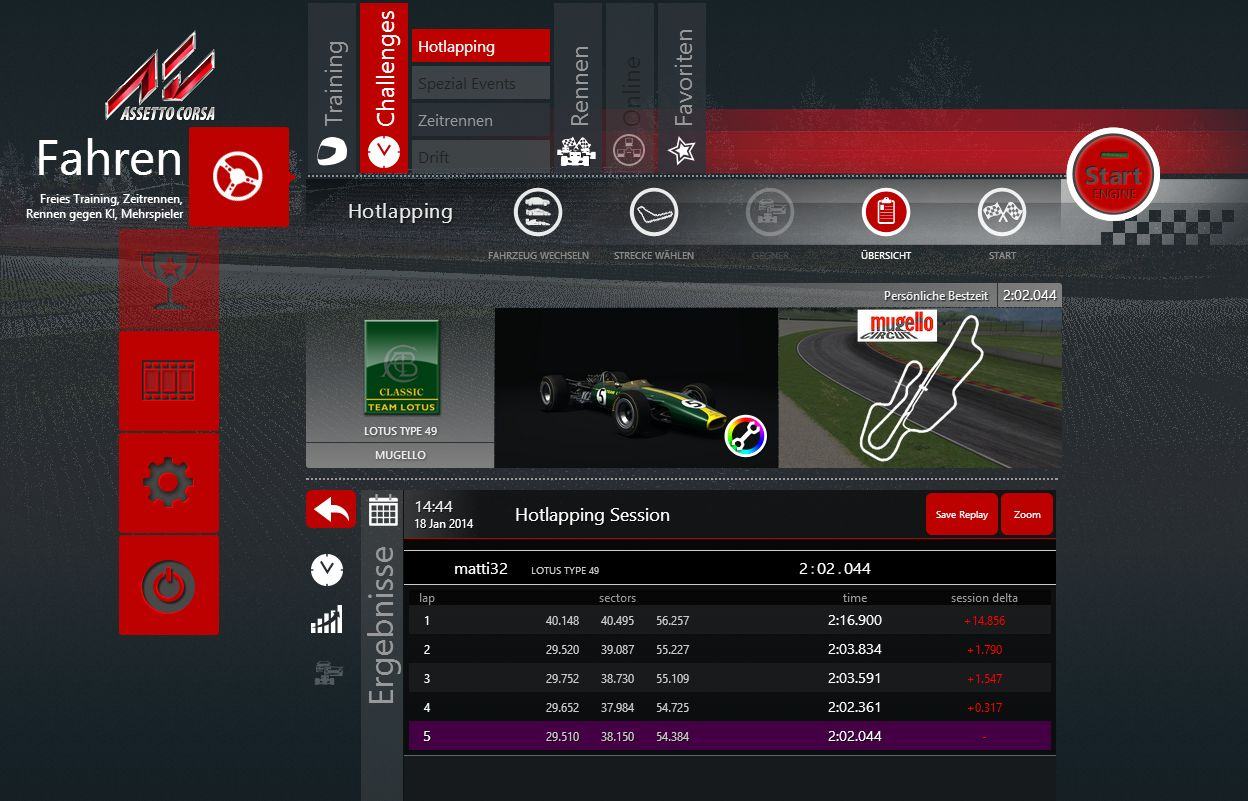Open the Übersicht clipboard icon
This screenshot has width=1248, height=801.
tap(886, 212)
